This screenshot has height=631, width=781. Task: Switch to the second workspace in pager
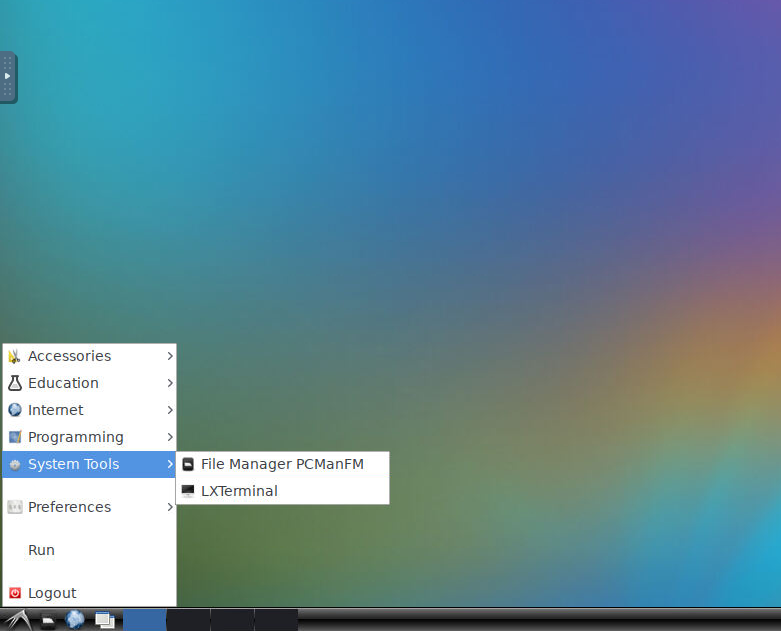pyautogui.click(x=188, y=620)
